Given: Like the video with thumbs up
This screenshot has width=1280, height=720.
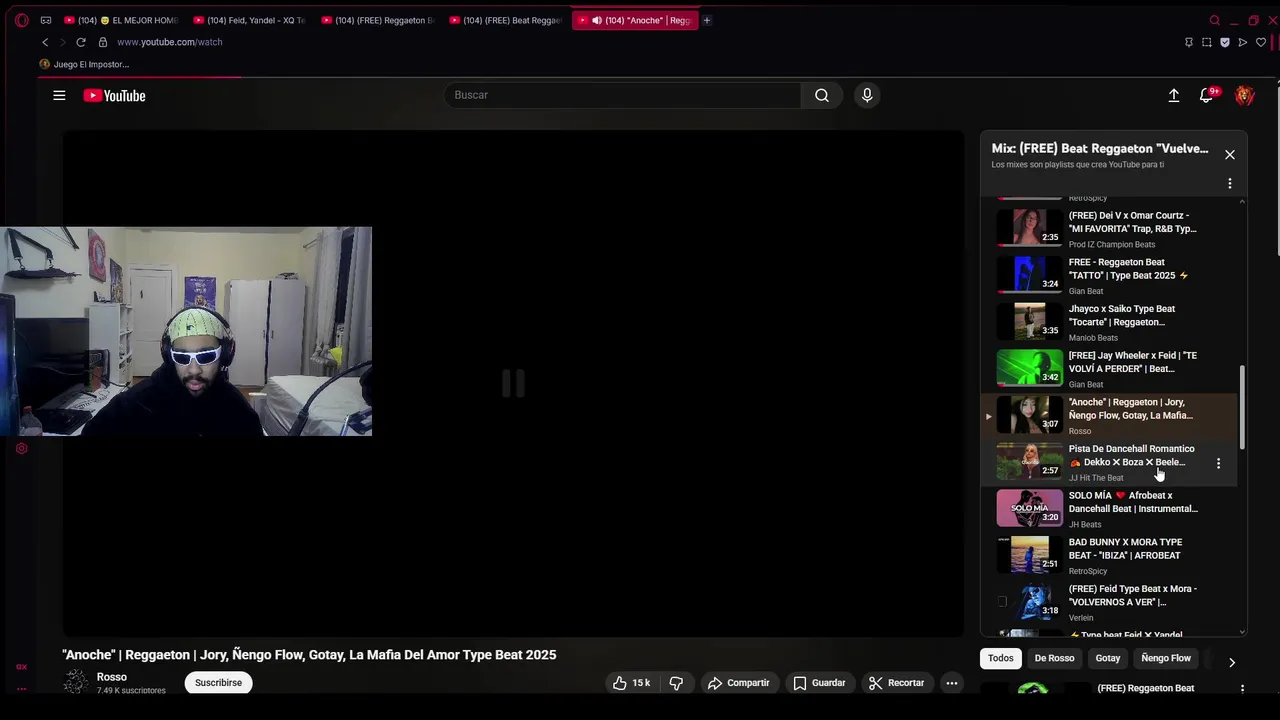Looking at the screenshot, I should [631, 683].
